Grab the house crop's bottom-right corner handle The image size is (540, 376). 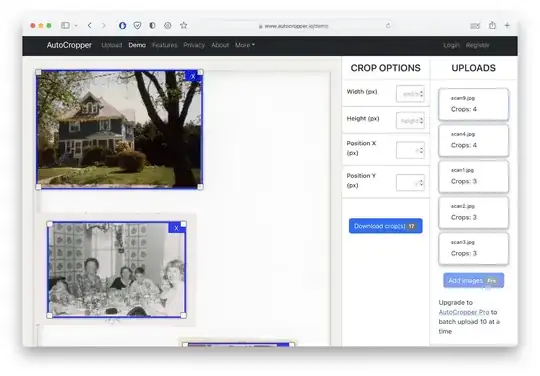click(x=200, y=187)
